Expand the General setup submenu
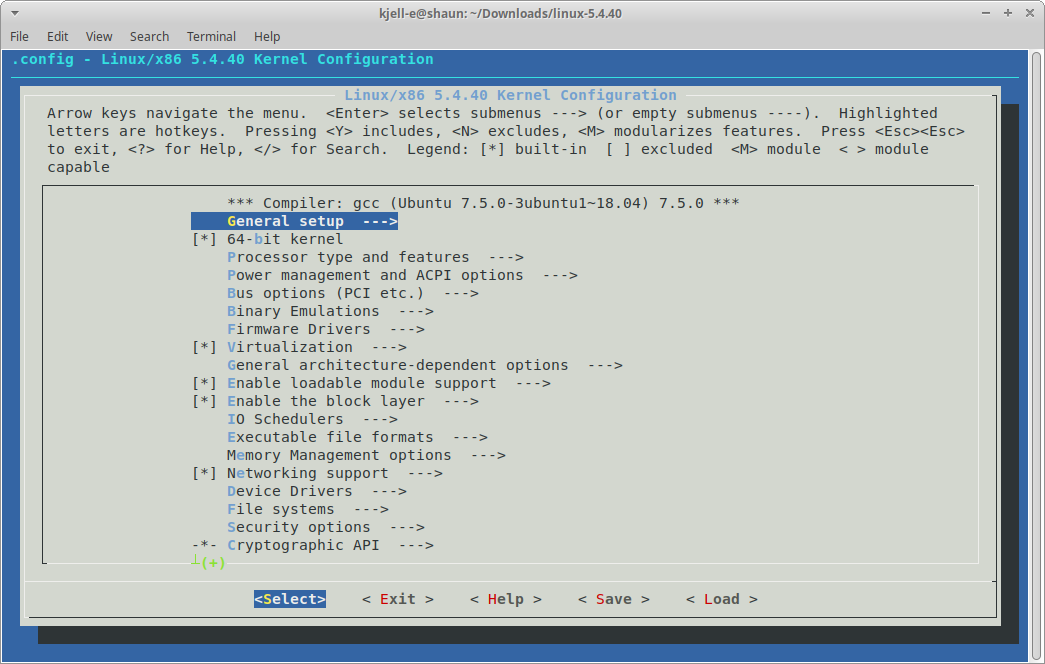1045x664 pixels. (294, 221)
